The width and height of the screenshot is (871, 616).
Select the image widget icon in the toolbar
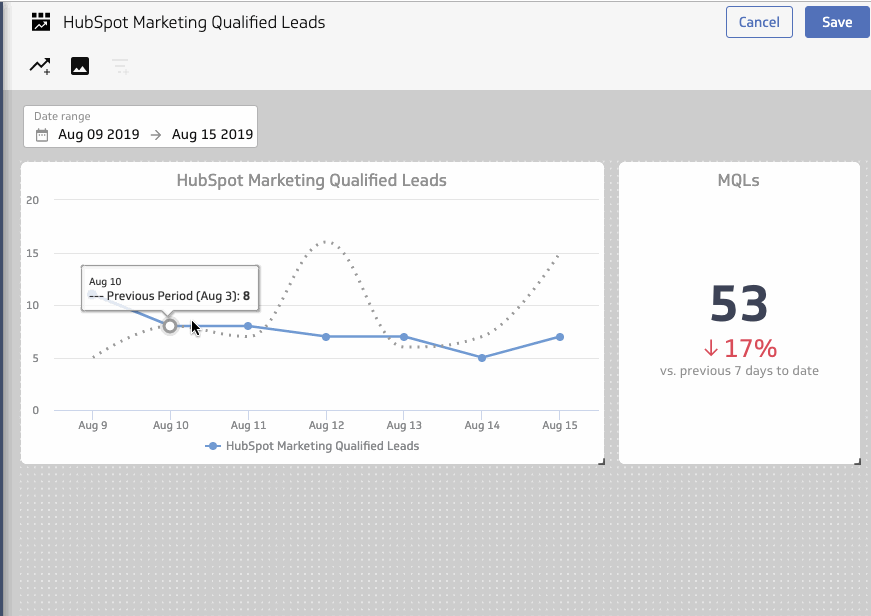(79, 65)
